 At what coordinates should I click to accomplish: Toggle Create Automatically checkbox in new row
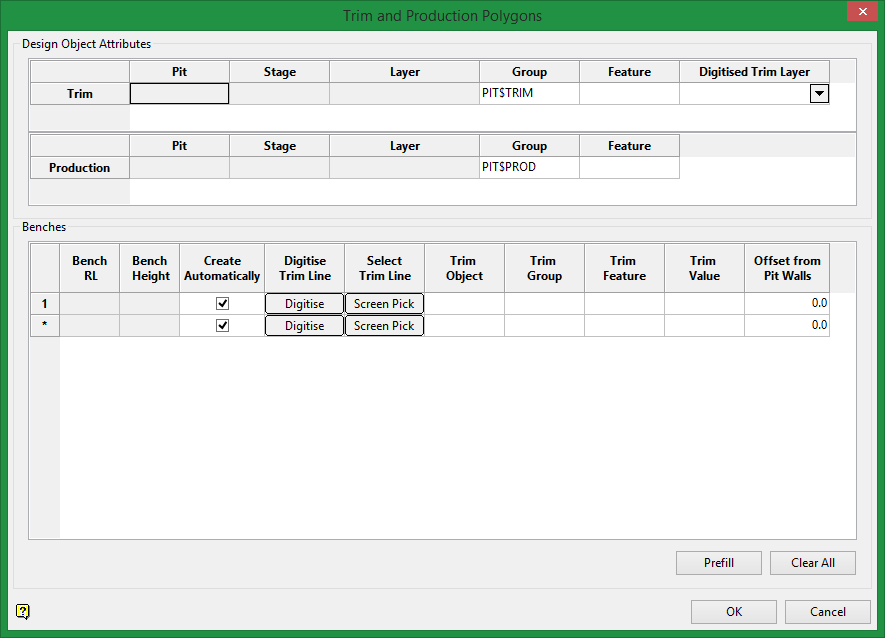click(222, 326)
